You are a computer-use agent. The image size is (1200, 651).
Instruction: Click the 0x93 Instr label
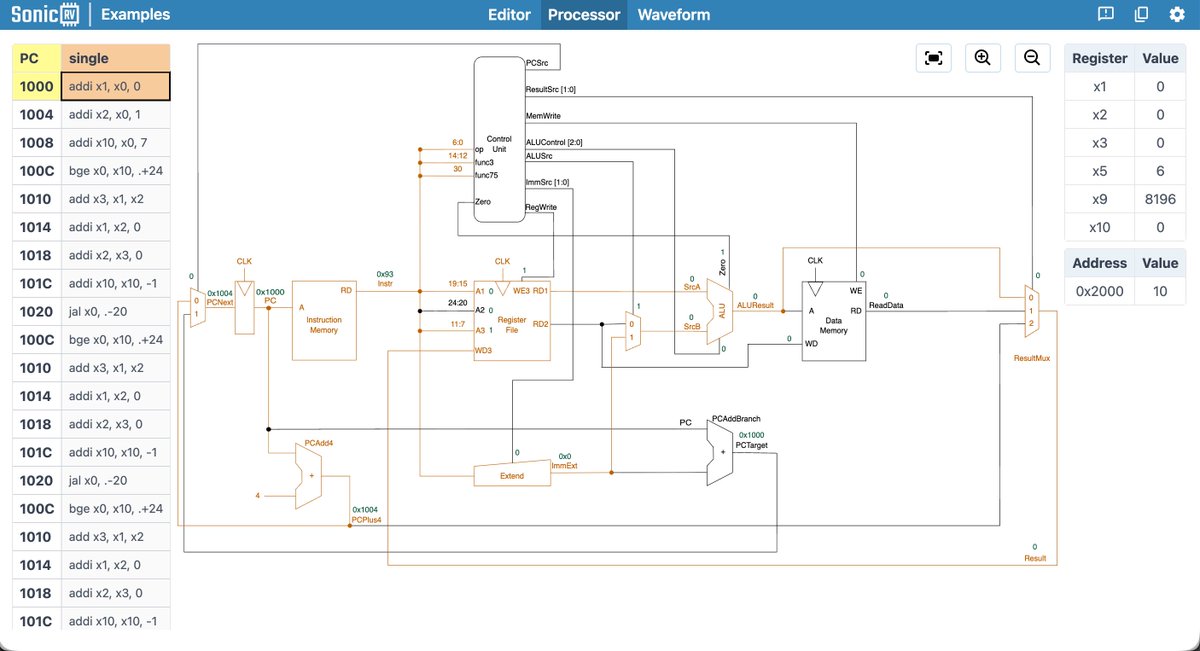click(x=385, y=278)
